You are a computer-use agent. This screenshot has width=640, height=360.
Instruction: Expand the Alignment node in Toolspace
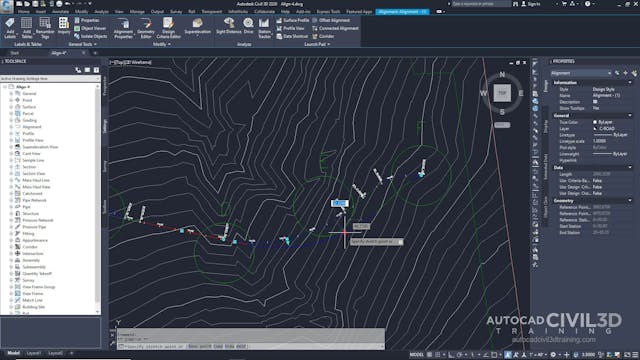[x=11, y=127]
